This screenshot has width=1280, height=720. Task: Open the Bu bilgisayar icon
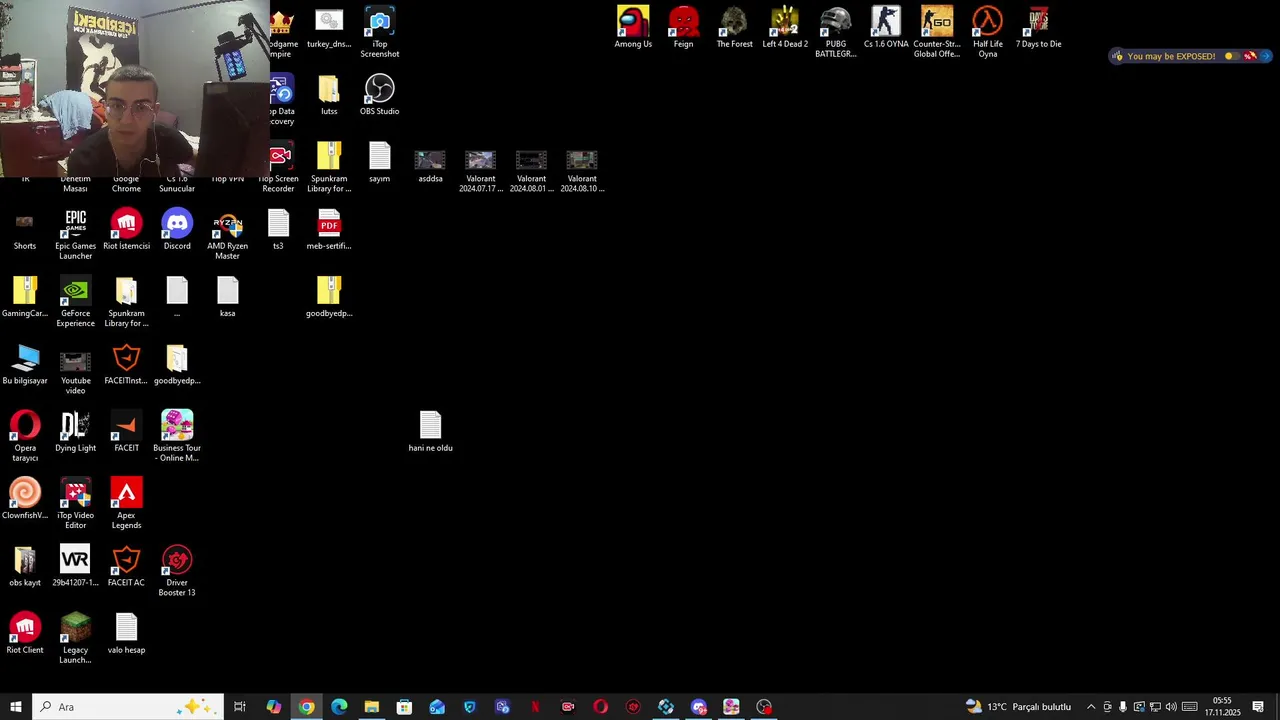[25, 364]
